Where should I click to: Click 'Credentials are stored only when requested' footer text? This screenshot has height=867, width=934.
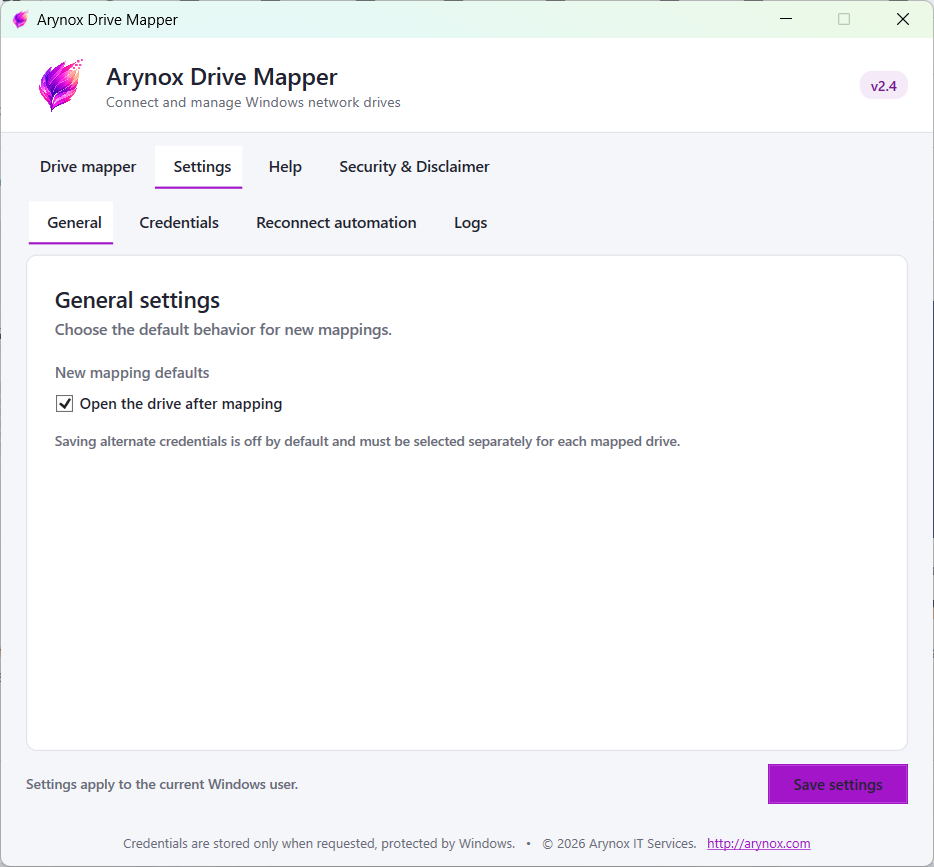coord(319,843)
